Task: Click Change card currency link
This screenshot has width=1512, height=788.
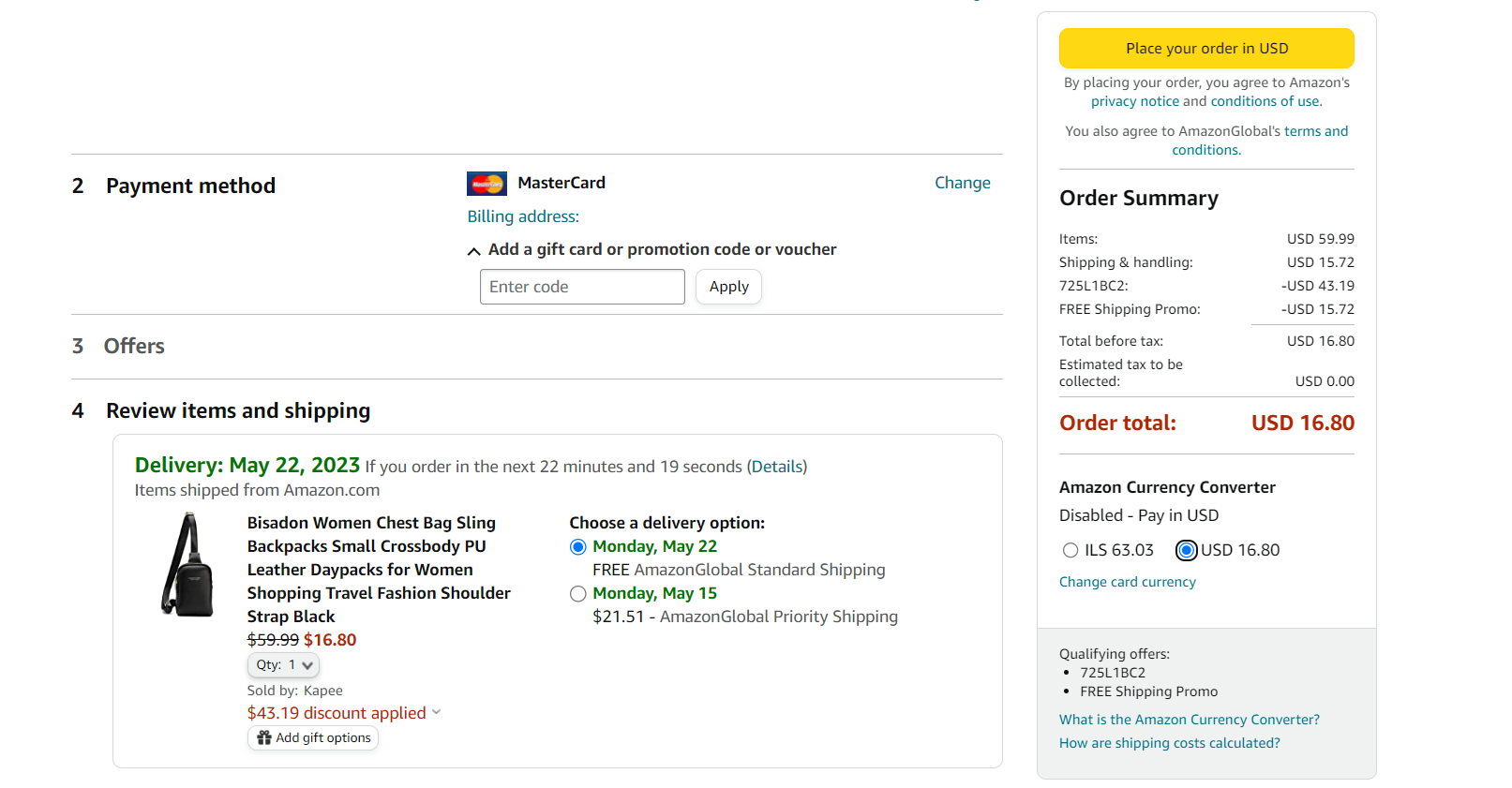Action: (1127, 582)
